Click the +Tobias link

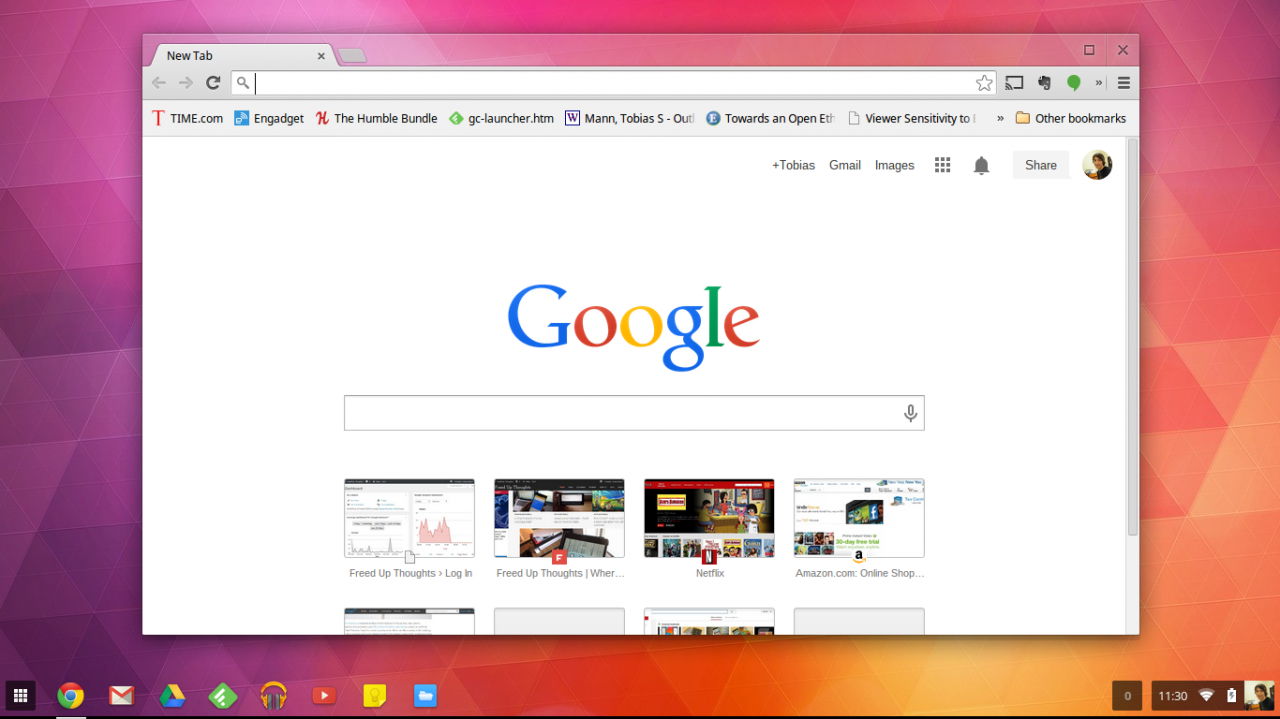click(793, 165)
